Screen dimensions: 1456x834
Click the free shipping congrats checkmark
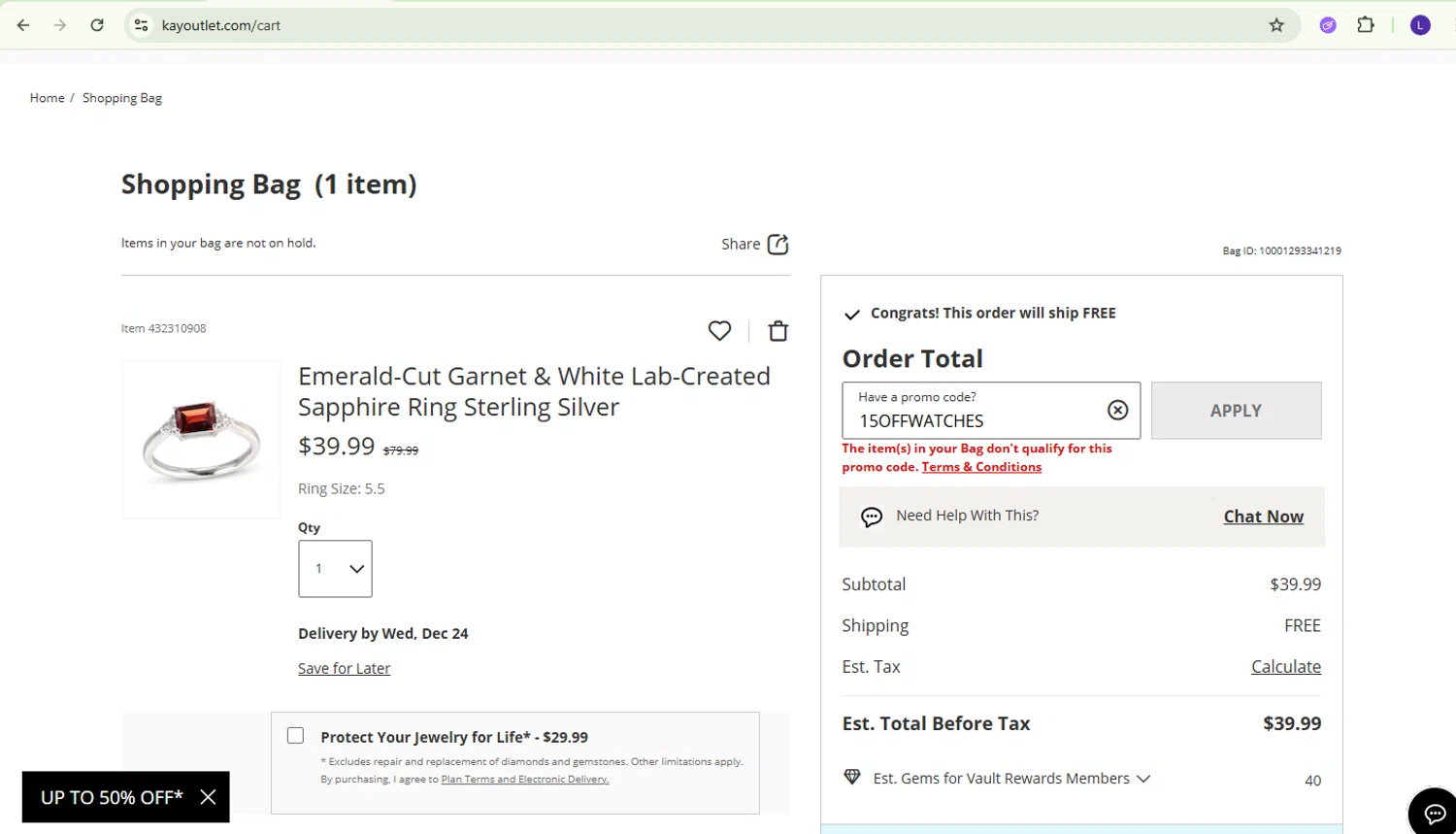click(x=851, y=315)
